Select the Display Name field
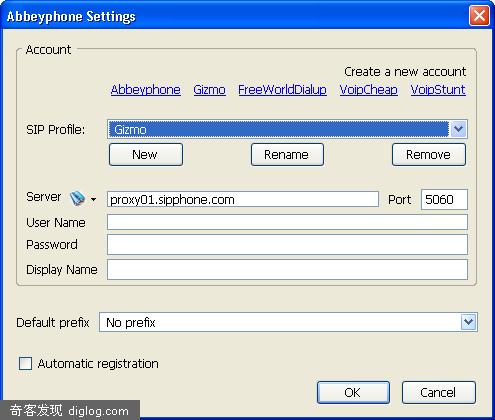Viewport: 495px width, 420px height. [287, 269]
